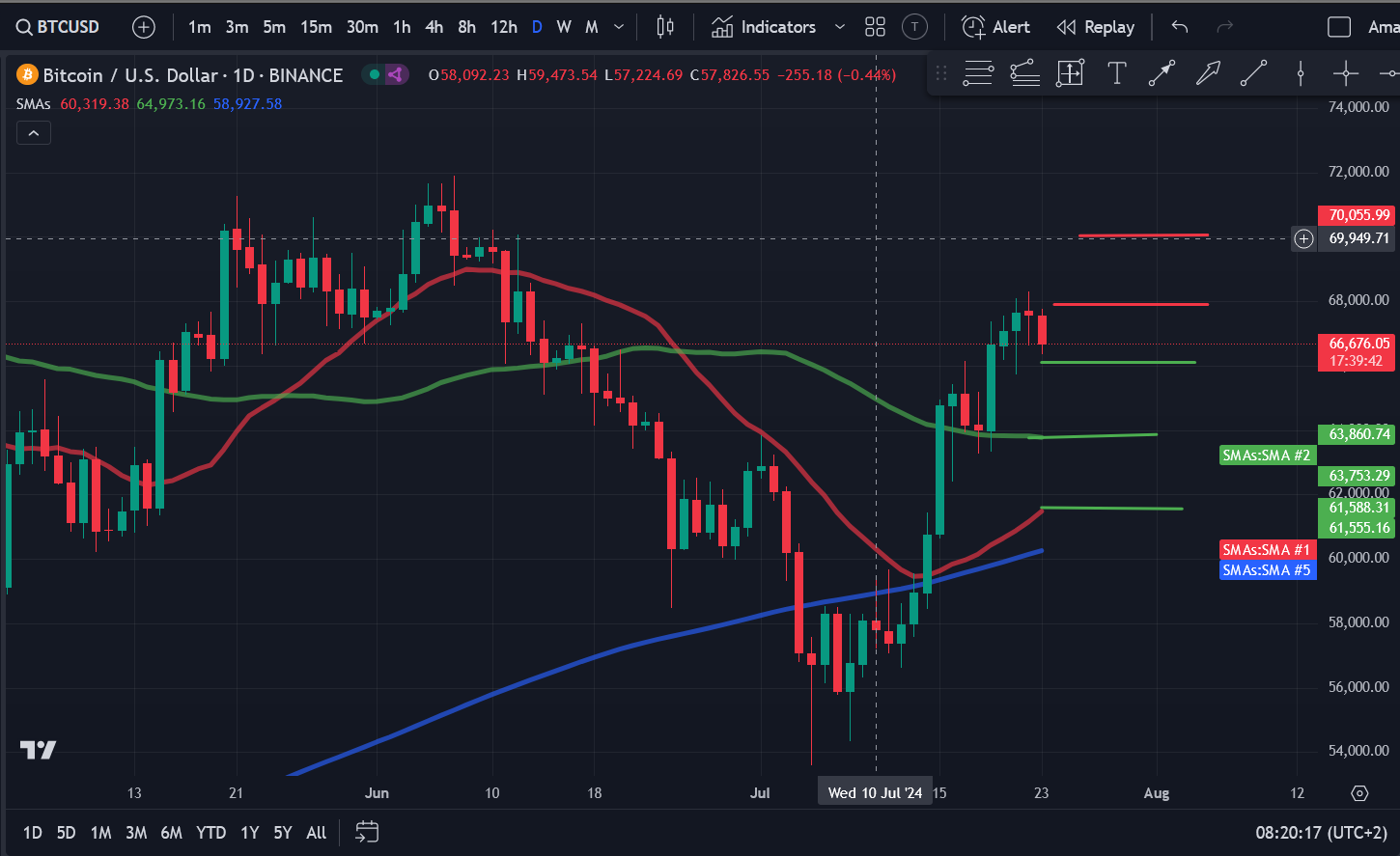Switch to the 8h interval

[466, 27]
